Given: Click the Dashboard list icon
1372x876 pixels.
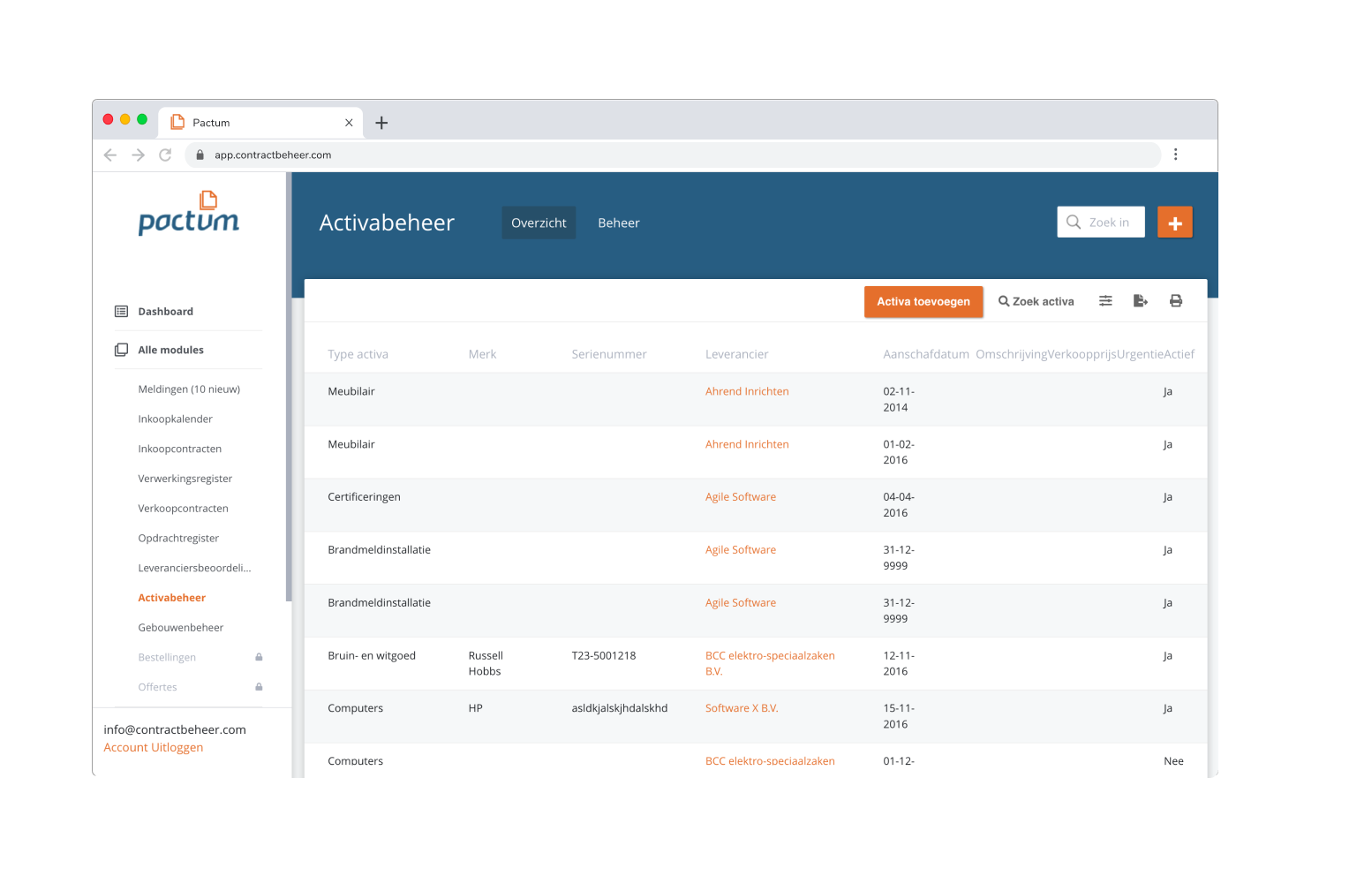Looking at the screenshot, I should pyautogui.click(x=122, y=312).
